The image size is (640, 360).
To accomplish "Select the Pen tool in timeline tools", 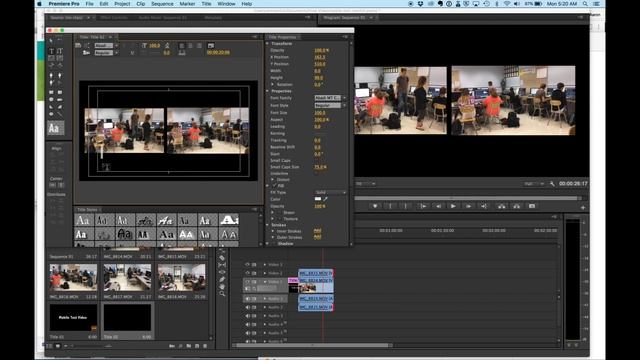I will (222, 280).
